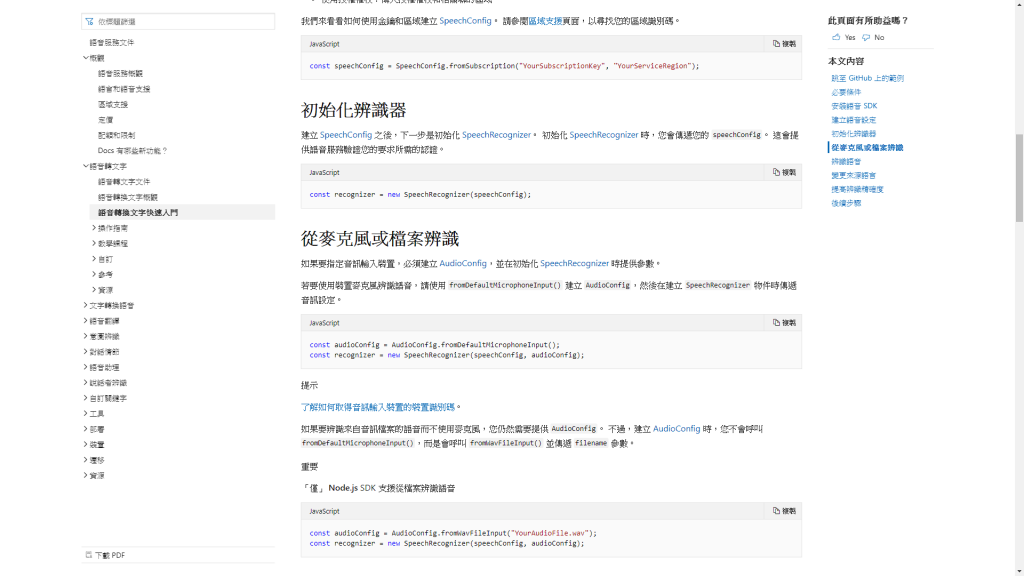This screenshot has width=1024, height=576.
Task: Jump to 必要條件 section
Action: [x=846, y=92]
